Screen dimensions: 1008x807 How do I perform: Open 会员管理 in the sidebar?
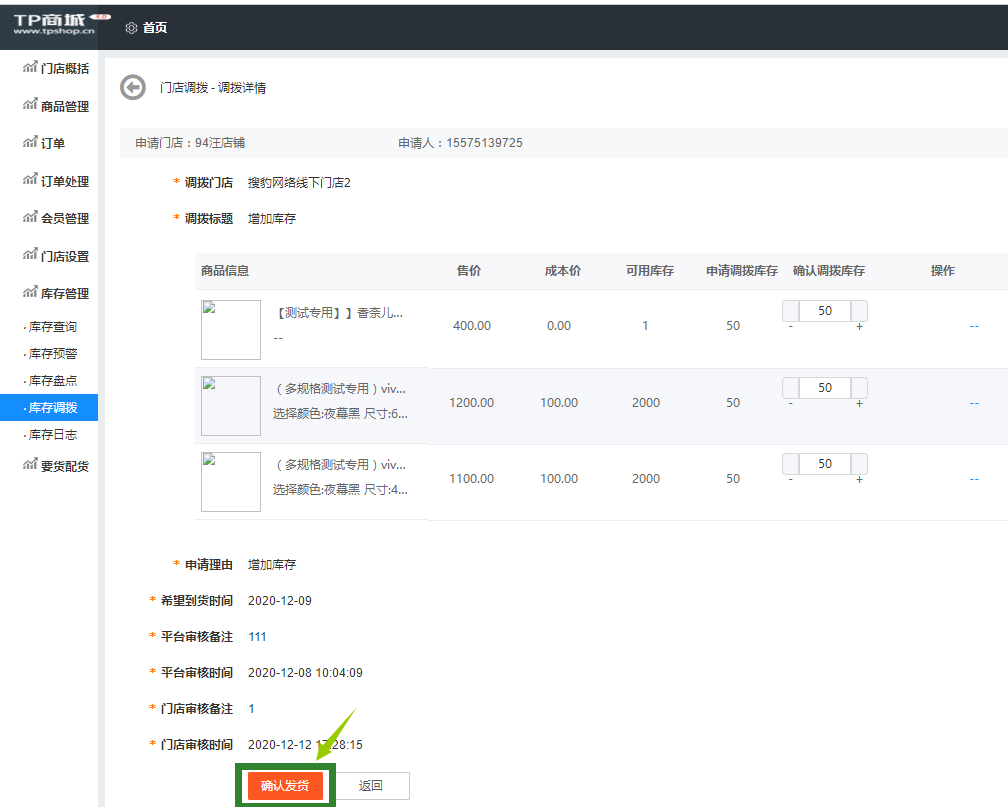click(x=53, y=217)
